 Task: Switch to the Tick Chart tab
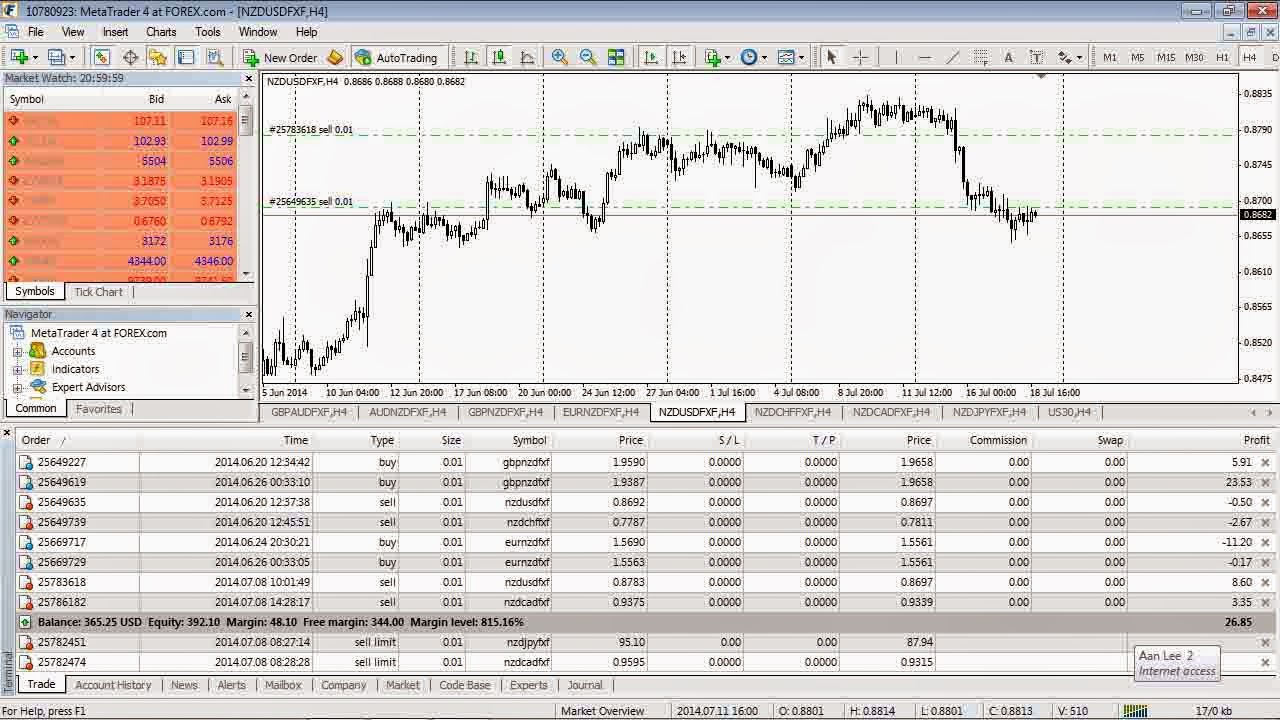98,292
